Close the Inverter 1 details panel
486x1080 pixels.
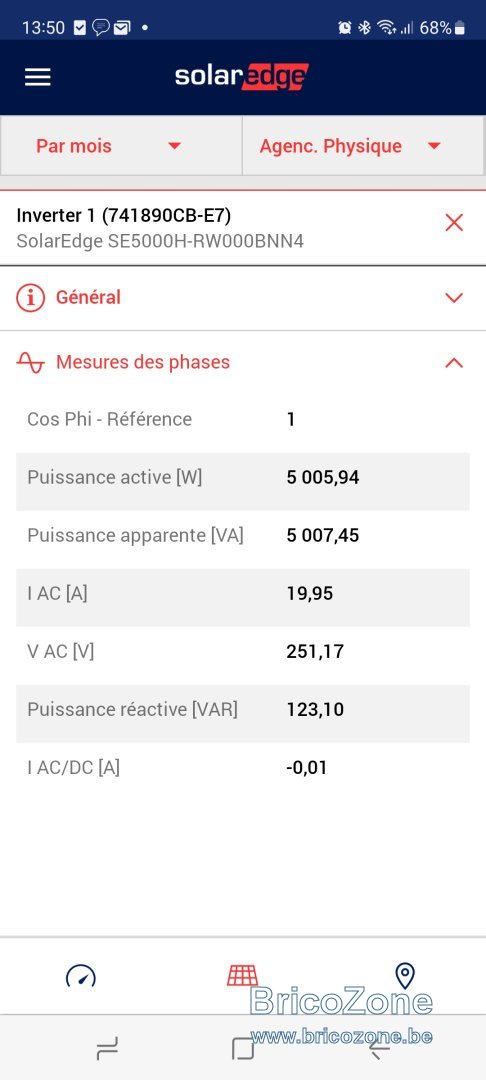click(x=454, y=222)
